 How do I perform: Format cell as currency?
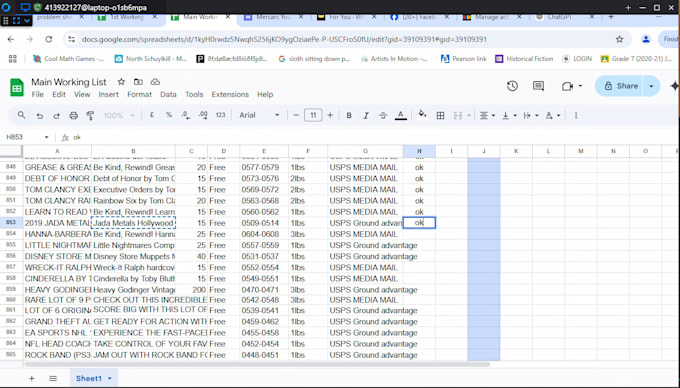pos(152,115)
